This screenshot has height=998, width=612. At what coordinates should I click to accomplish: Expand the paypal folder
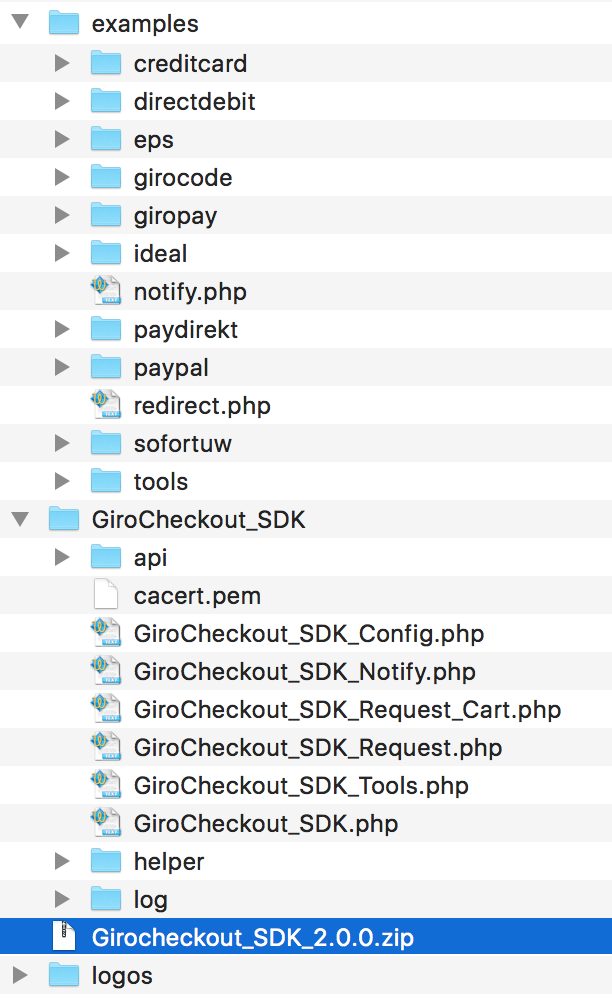(x=62, y=367)
